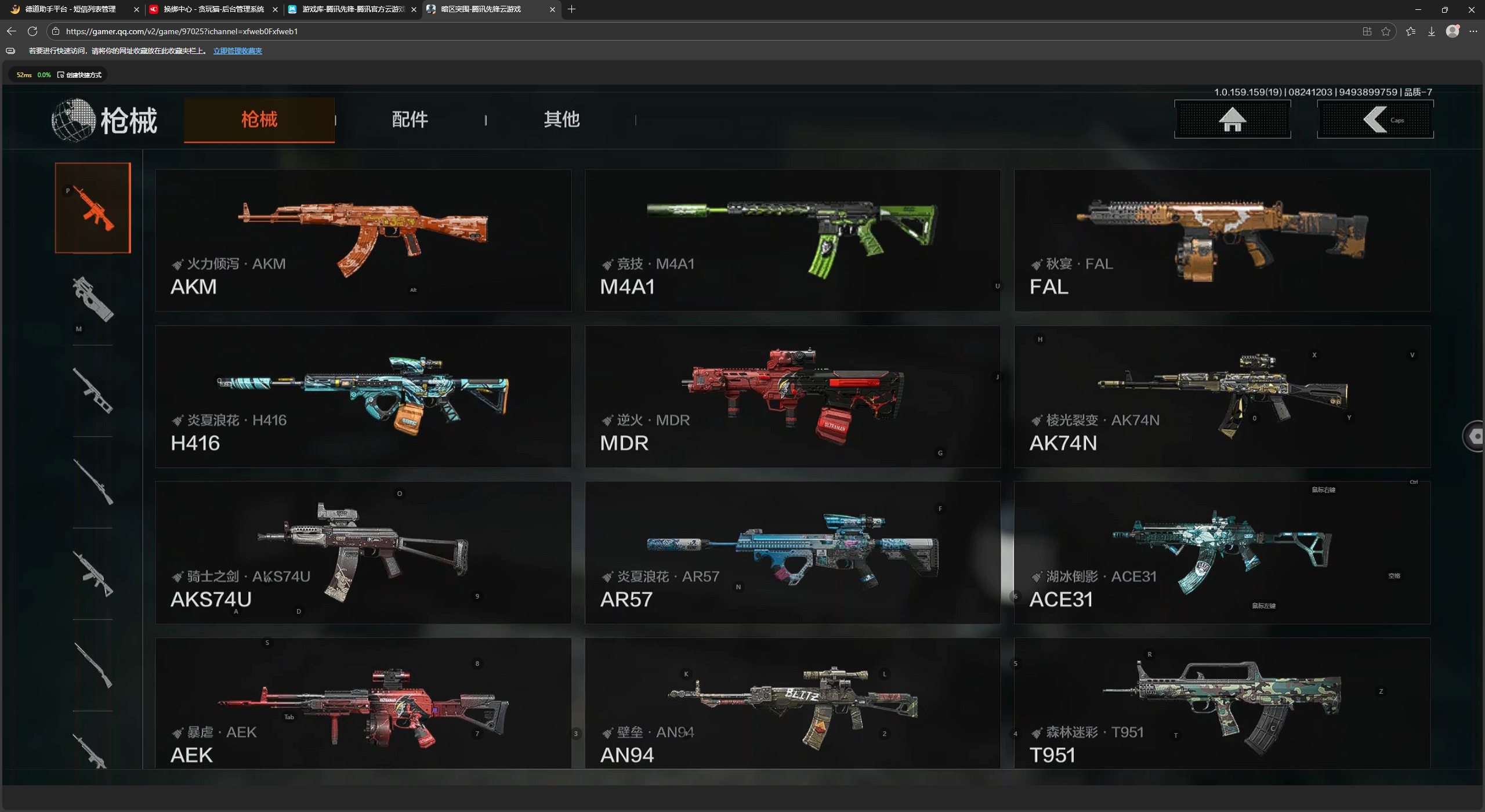Switch to 游戏库-腾讯先锋 browser tab
Viewport: 1485px width, 812px height.
pyautogui.click(x=353, y=9)
